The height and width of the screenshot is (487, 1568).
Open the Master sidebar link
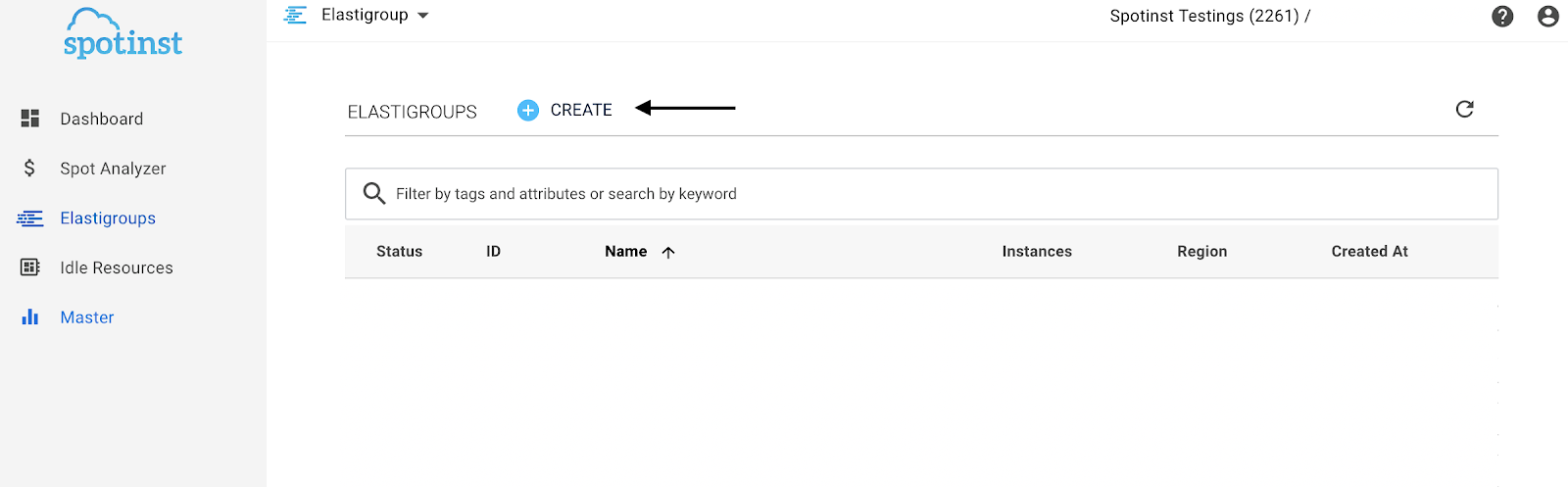pyautogui.click(x=87, y=317)
